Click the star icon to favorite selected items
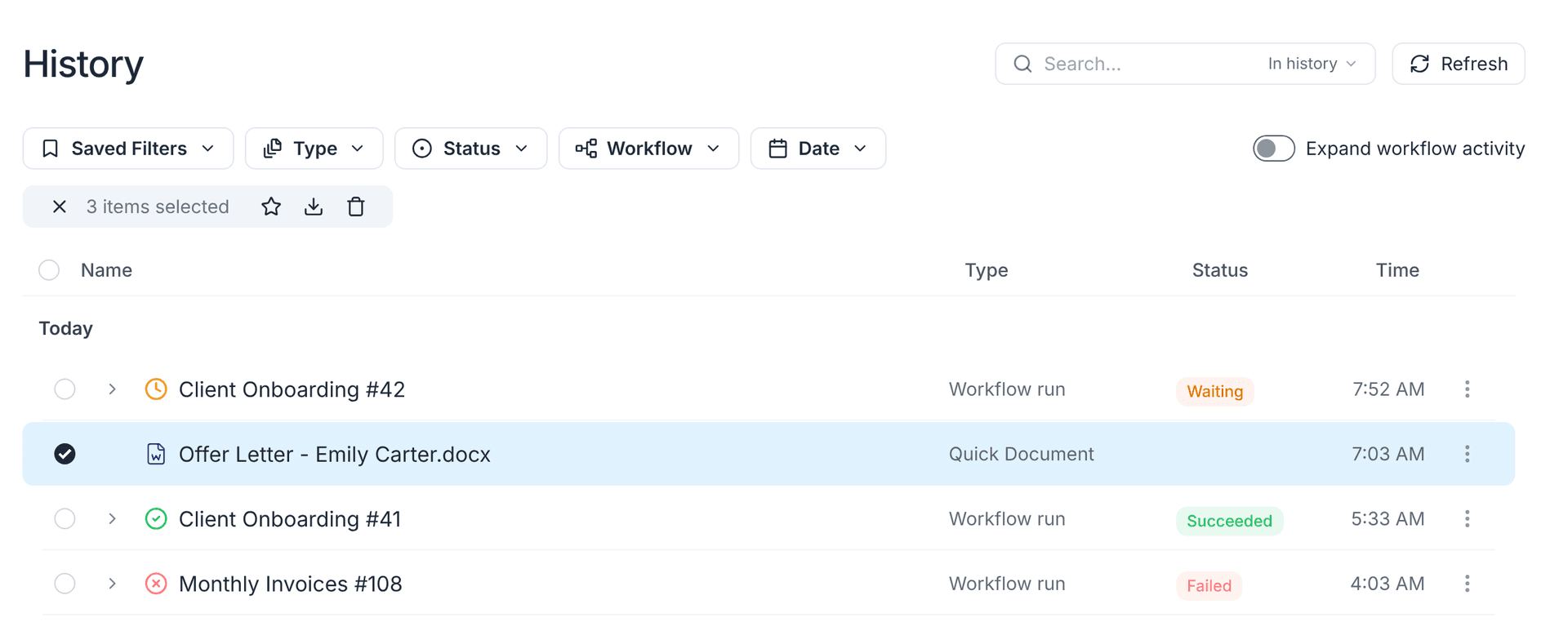Image resolution: width=1568 pixels, height=622 pixels. click(x=271, y=207)
